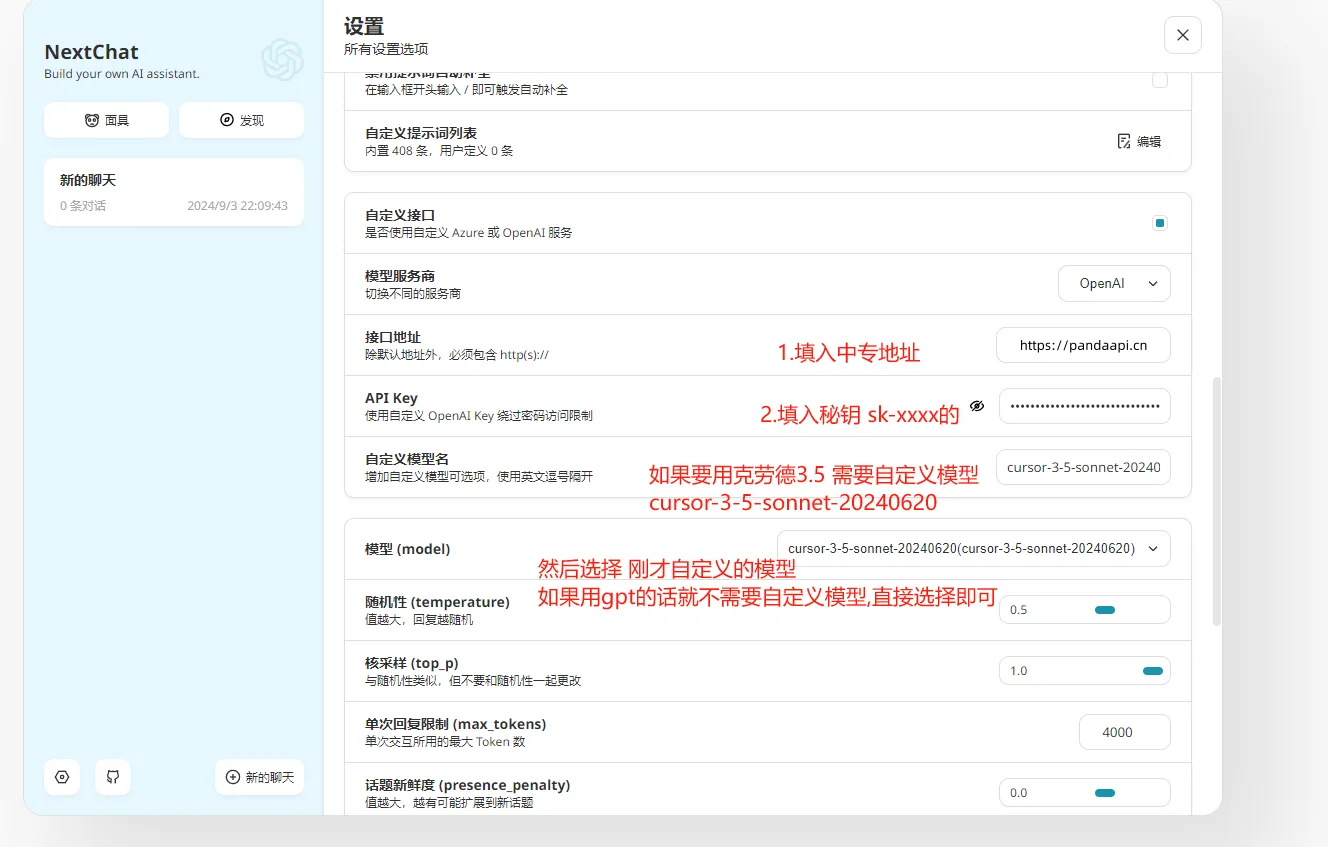
Task: Click the OpenAI logo in the sidebar
Action: click(282, 60)
